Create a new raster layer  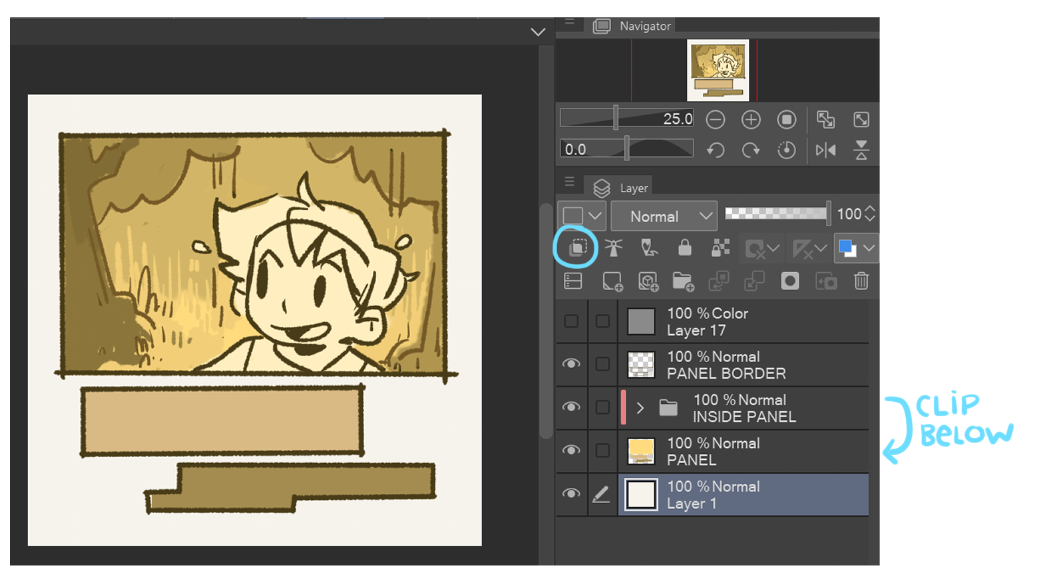(x=612, y=282)
